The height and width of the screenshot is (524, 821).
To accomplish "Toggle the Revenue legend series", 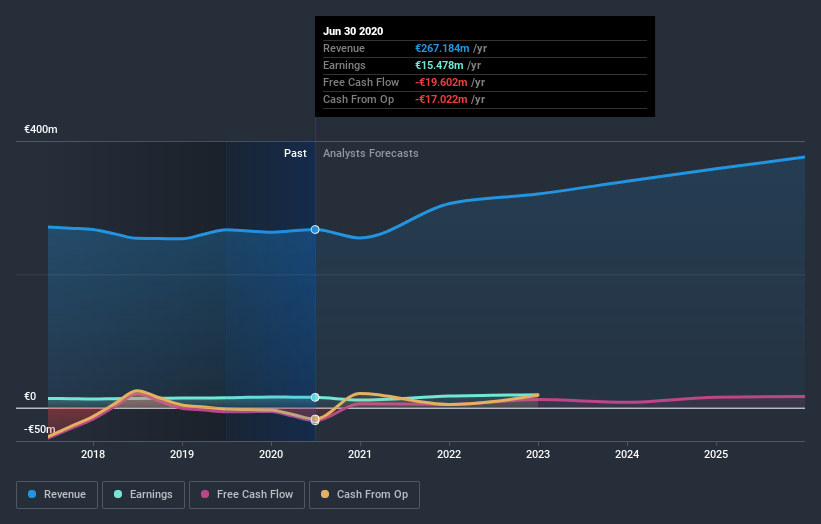I will [57, 495].
